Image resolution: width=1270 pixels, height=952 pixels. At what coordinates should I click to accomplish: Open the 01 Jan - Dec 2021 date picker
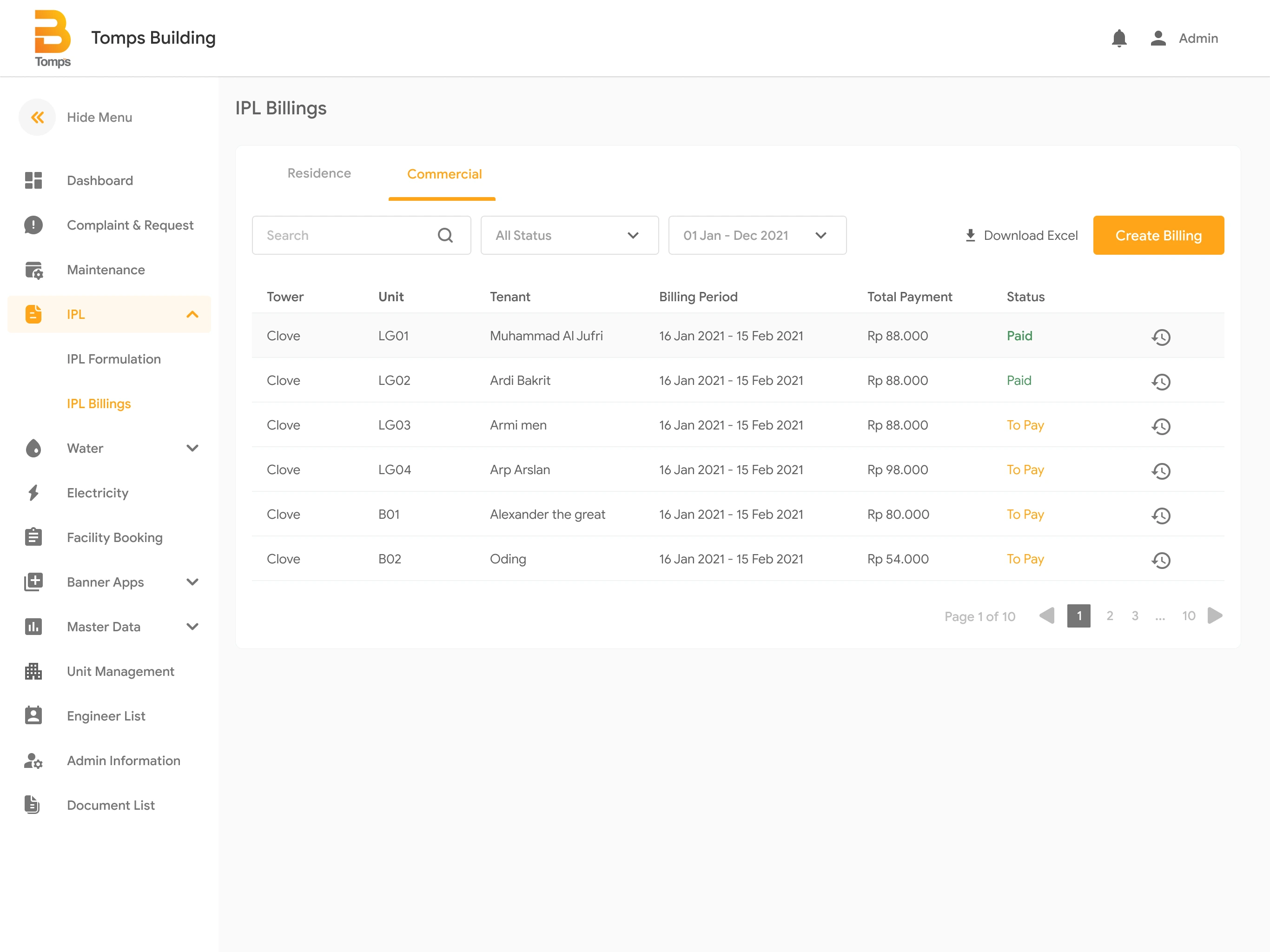[757, 235]
